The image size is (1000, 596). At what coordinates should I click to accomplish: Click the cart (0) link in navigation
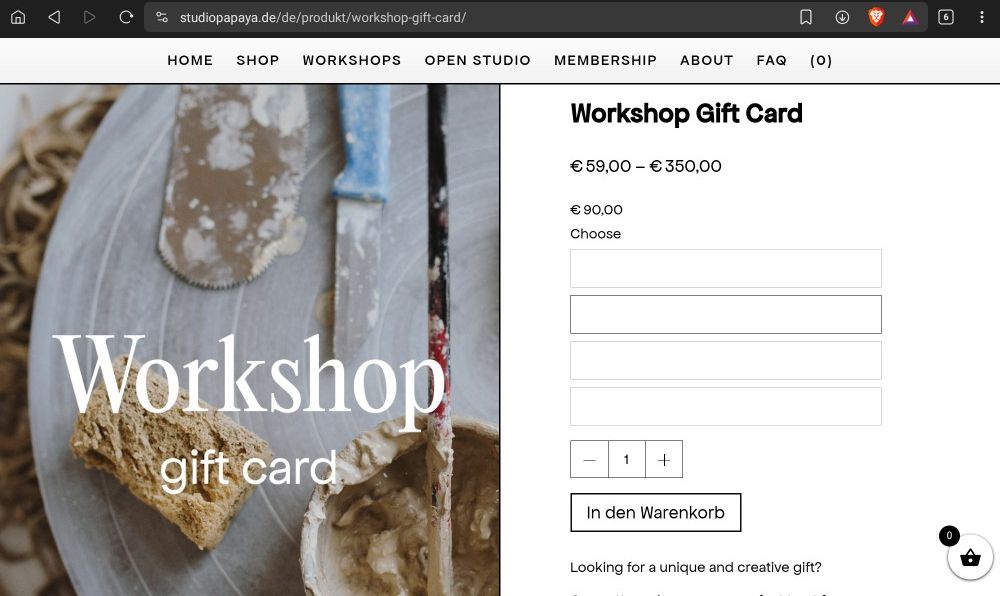[821, 61]
